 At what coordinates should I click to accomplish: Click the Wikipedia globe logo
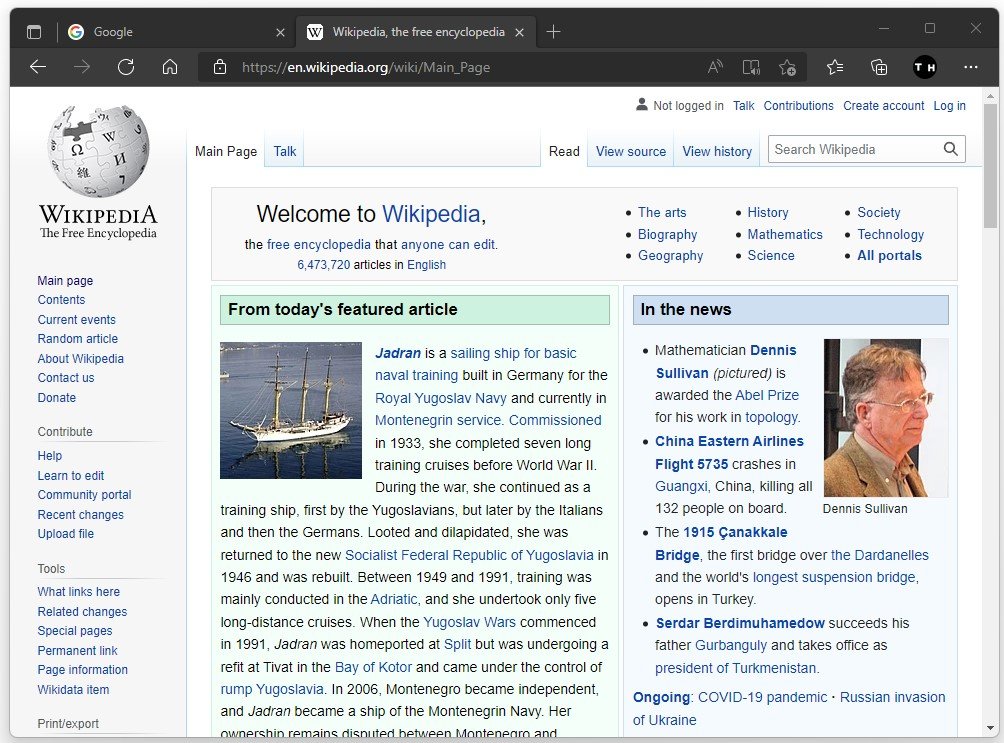click(98, 151)
